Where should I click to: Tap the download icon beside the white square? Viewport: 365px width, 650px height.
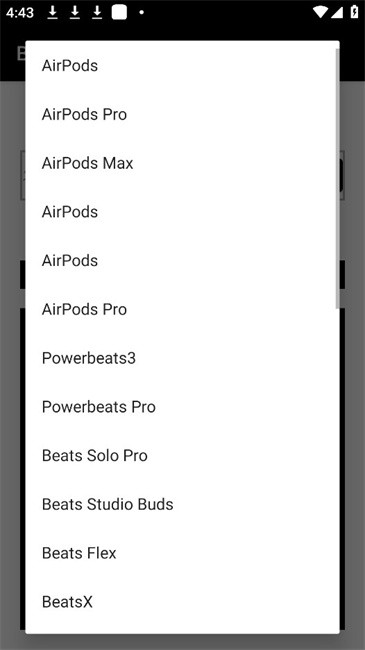(97, 12)
